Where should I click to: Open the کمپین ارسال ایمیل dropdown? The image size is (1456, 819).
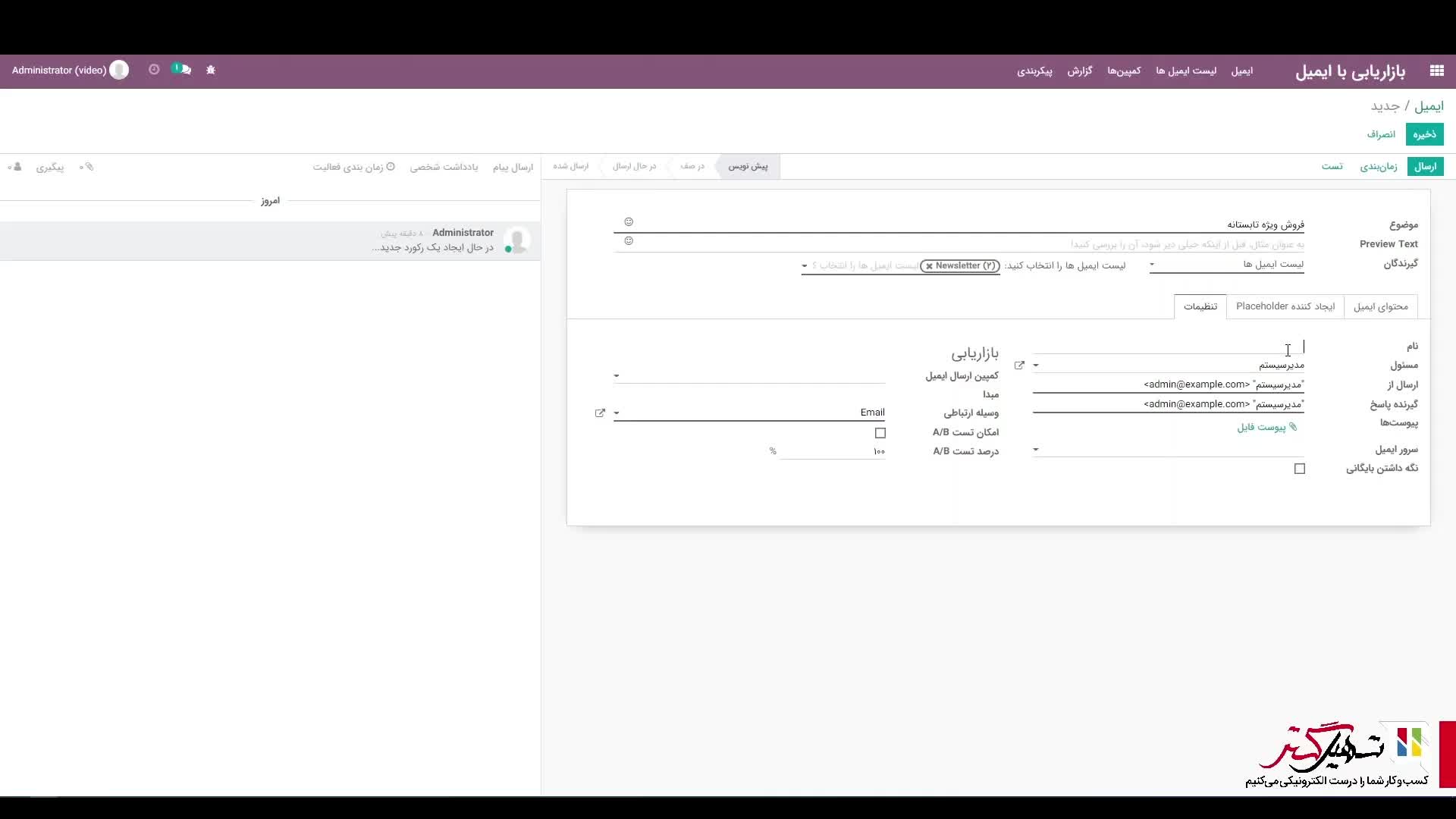[x=617, y=376]
